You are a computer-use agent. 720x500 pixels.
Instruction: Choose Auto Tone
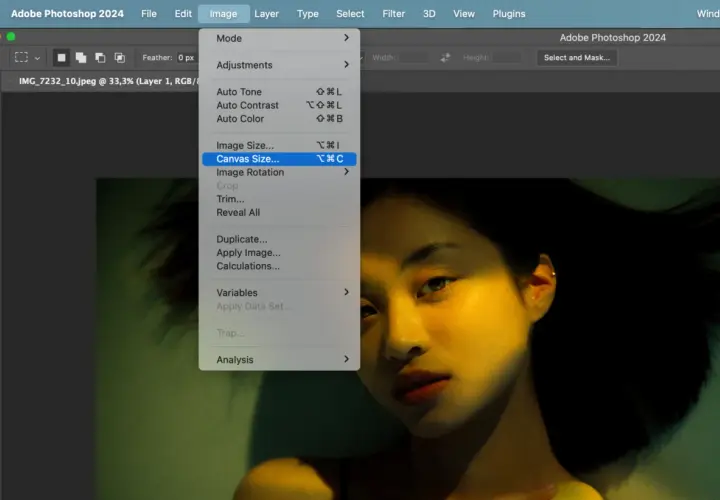tap(279, 92)
